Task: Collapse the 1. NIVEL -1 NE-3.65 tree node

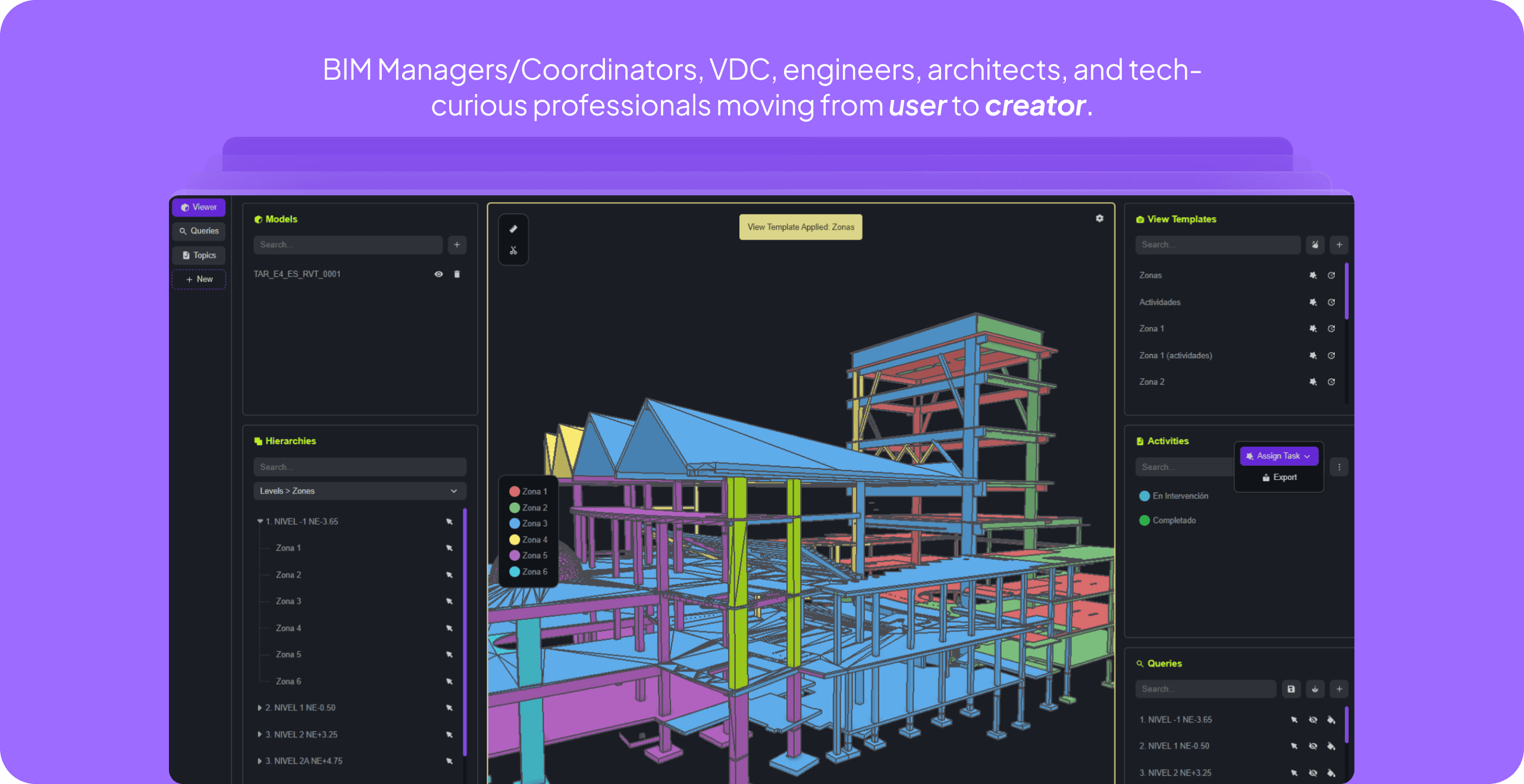Action: pos(260,521)
